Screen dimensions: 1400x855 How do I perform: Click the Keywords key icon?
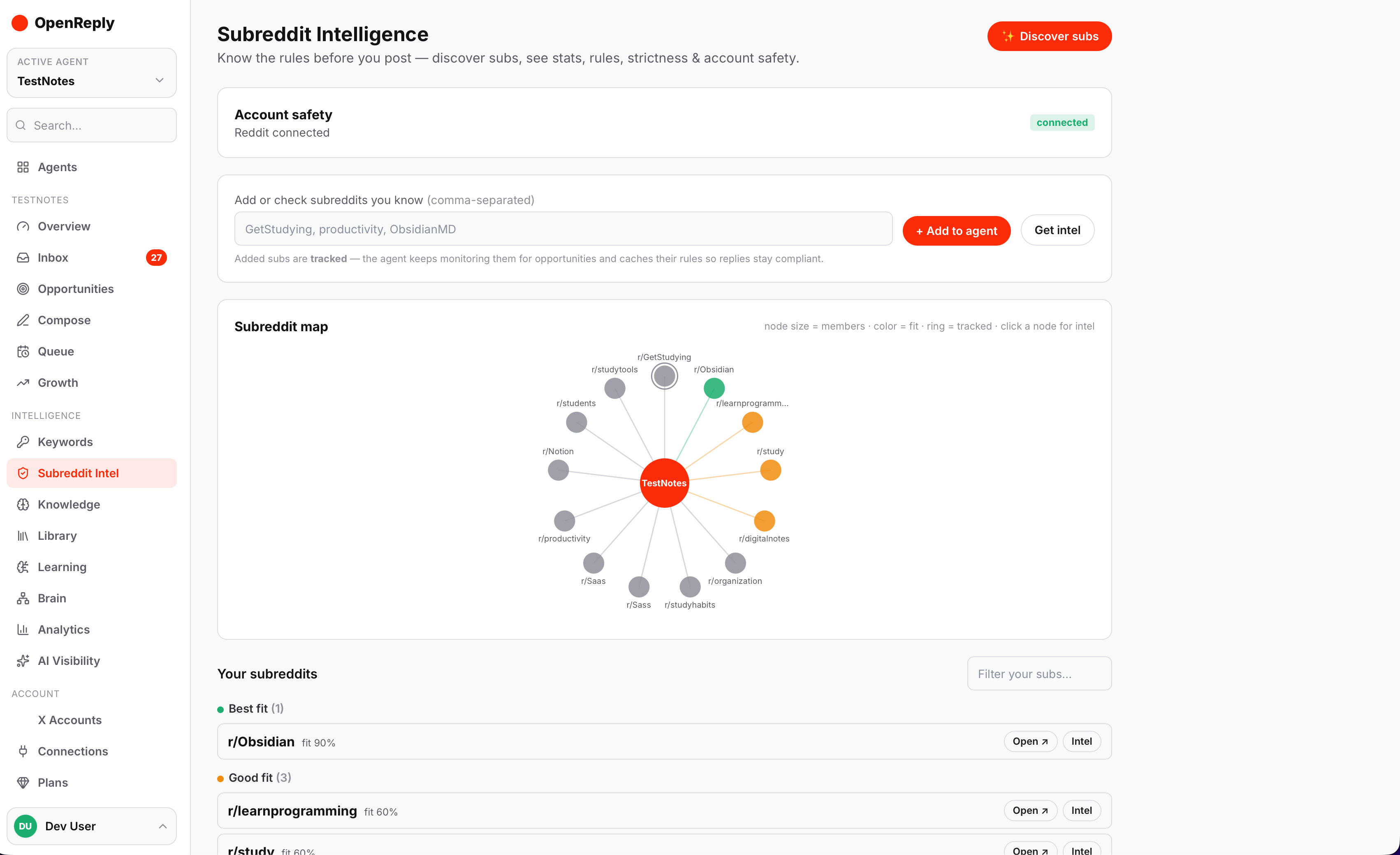[23, 442]
